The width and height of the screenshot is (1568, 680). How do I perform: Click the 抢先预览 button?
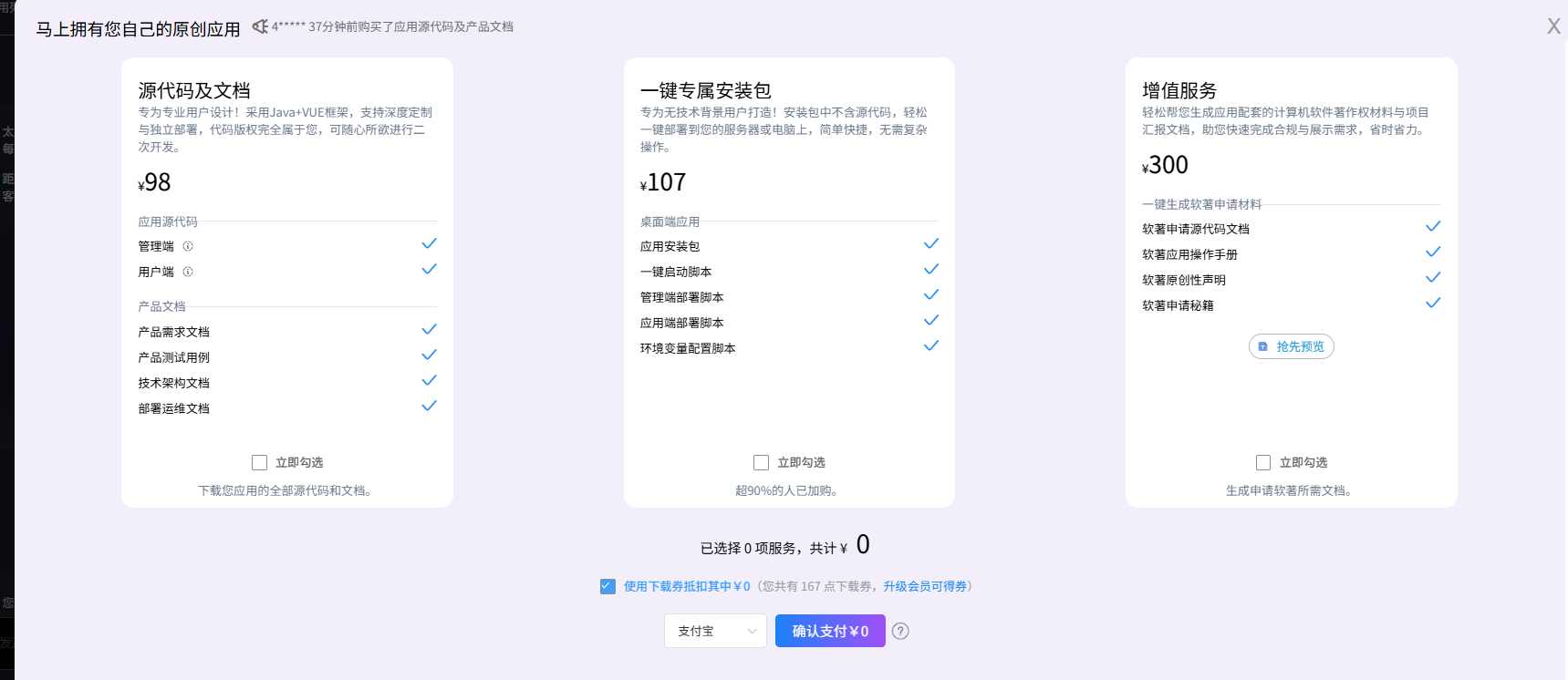tap(1291, 346)
